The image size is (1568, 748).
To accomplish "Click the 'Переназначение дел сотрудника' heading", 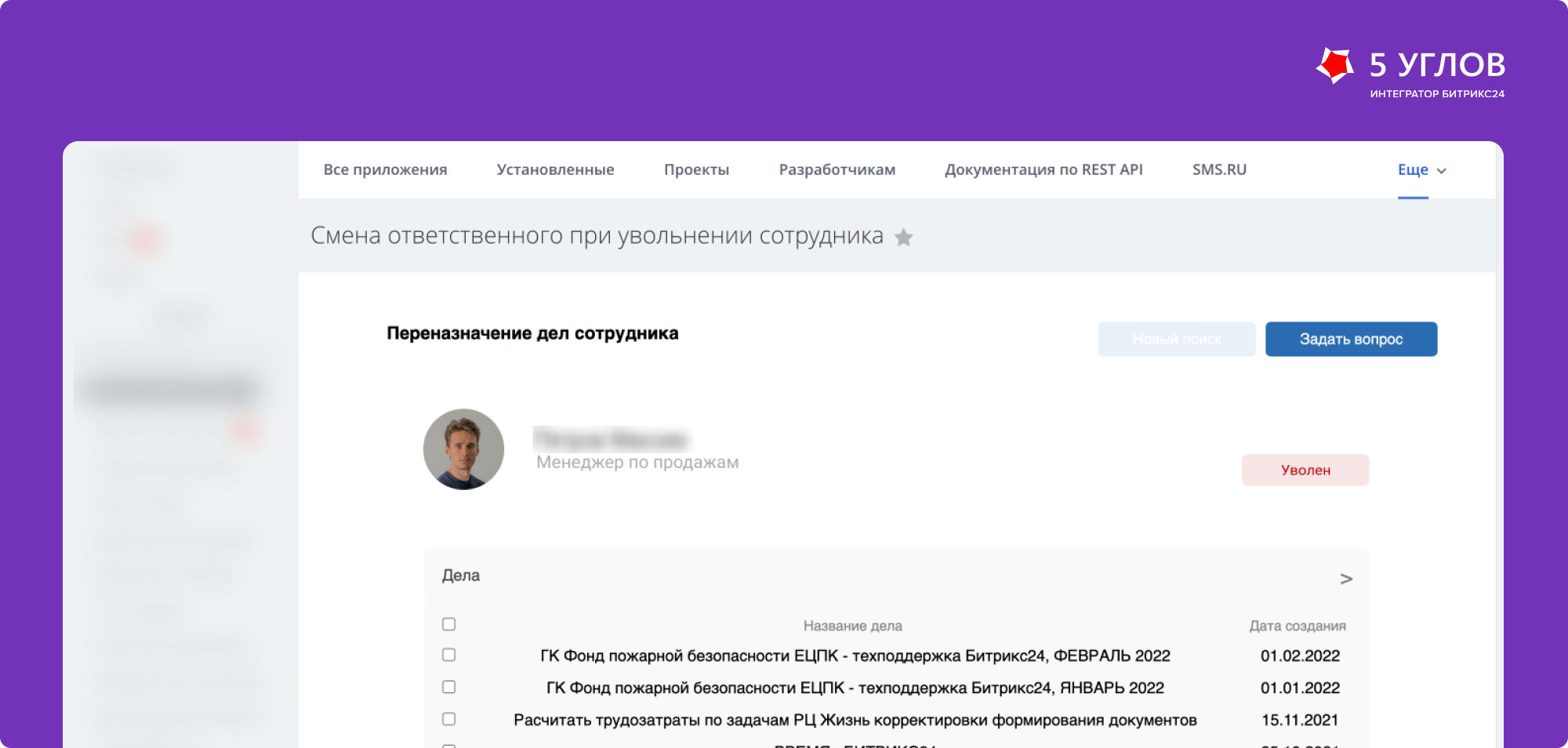I will [x=532, y=333].
